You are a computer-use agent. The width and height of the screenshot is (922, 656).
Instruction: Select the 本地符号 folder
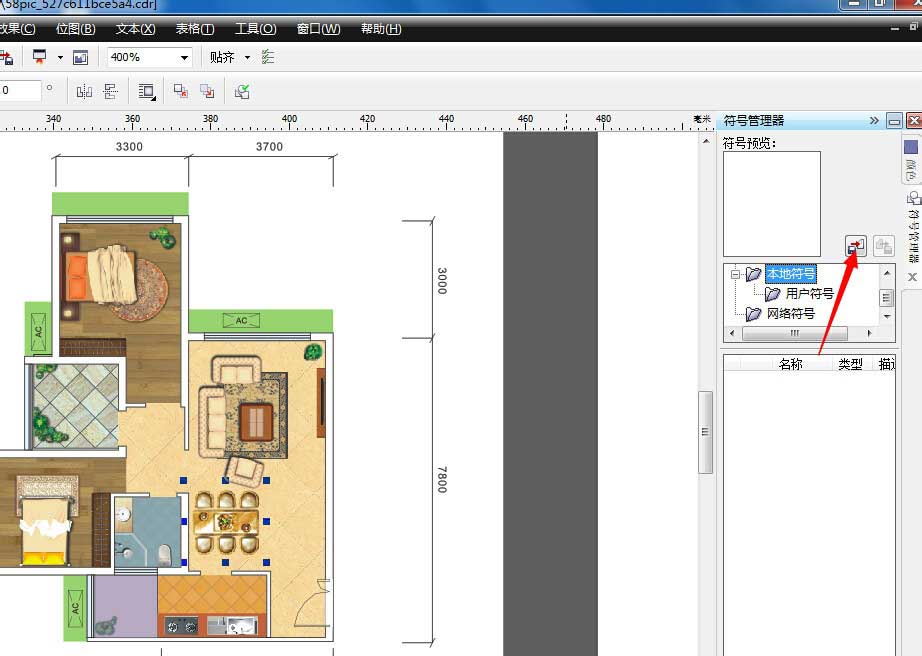790,274
